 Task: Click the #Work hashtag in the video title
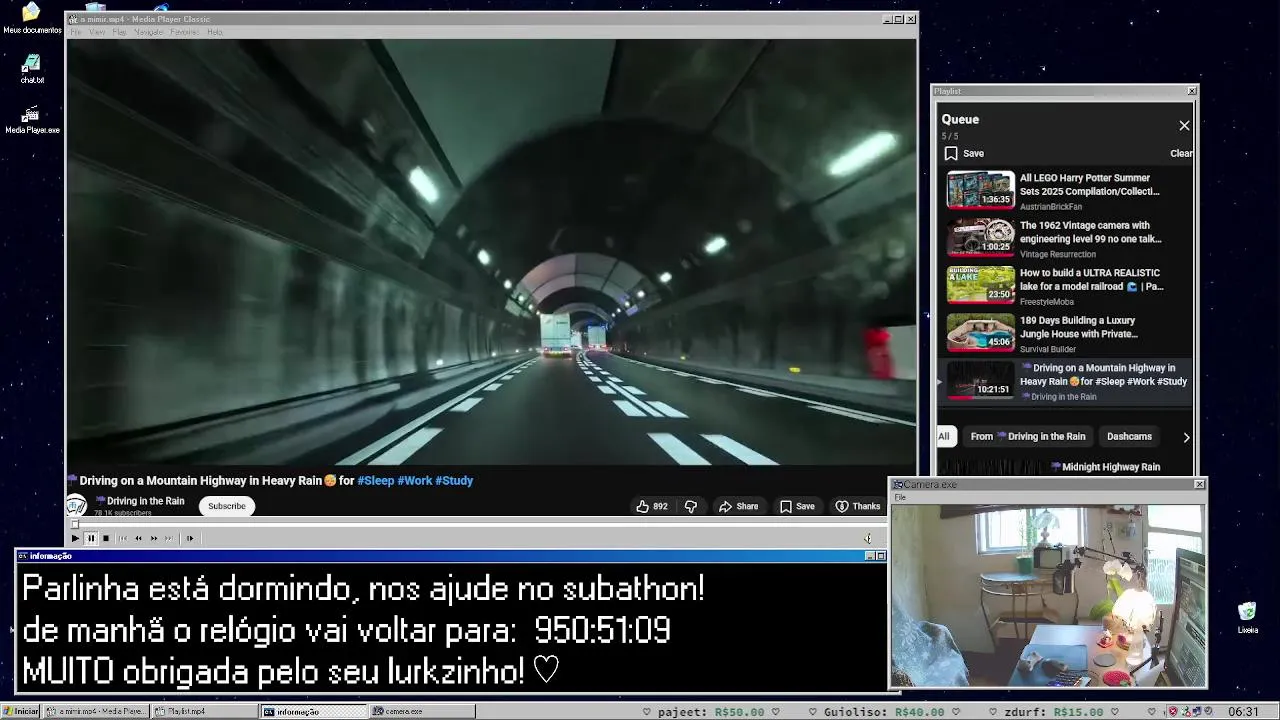click(x=415, y=481)
